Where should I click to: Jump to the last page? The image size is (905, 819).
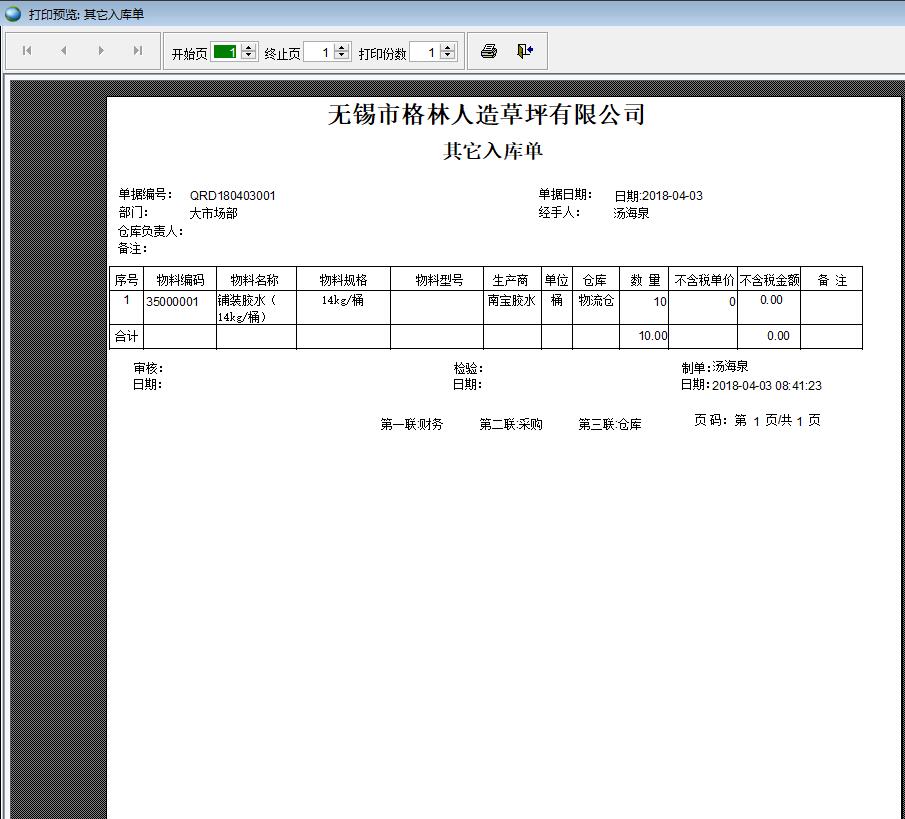(x=138, y=51)
